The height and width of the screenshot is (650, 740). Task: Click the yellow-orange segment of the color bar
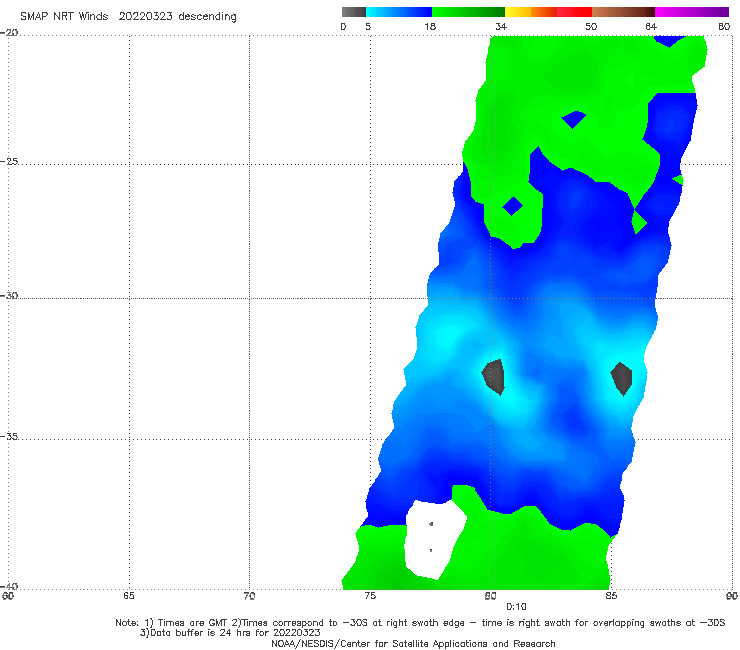(531, 12)
